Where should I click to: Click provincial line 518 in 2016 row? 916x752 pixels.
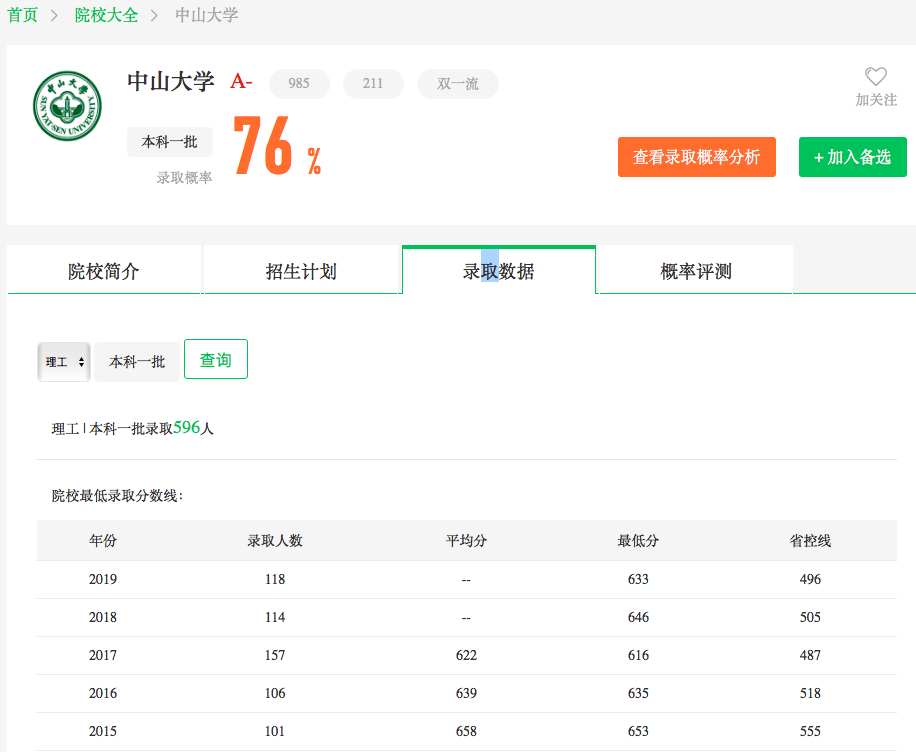point(810,693)
